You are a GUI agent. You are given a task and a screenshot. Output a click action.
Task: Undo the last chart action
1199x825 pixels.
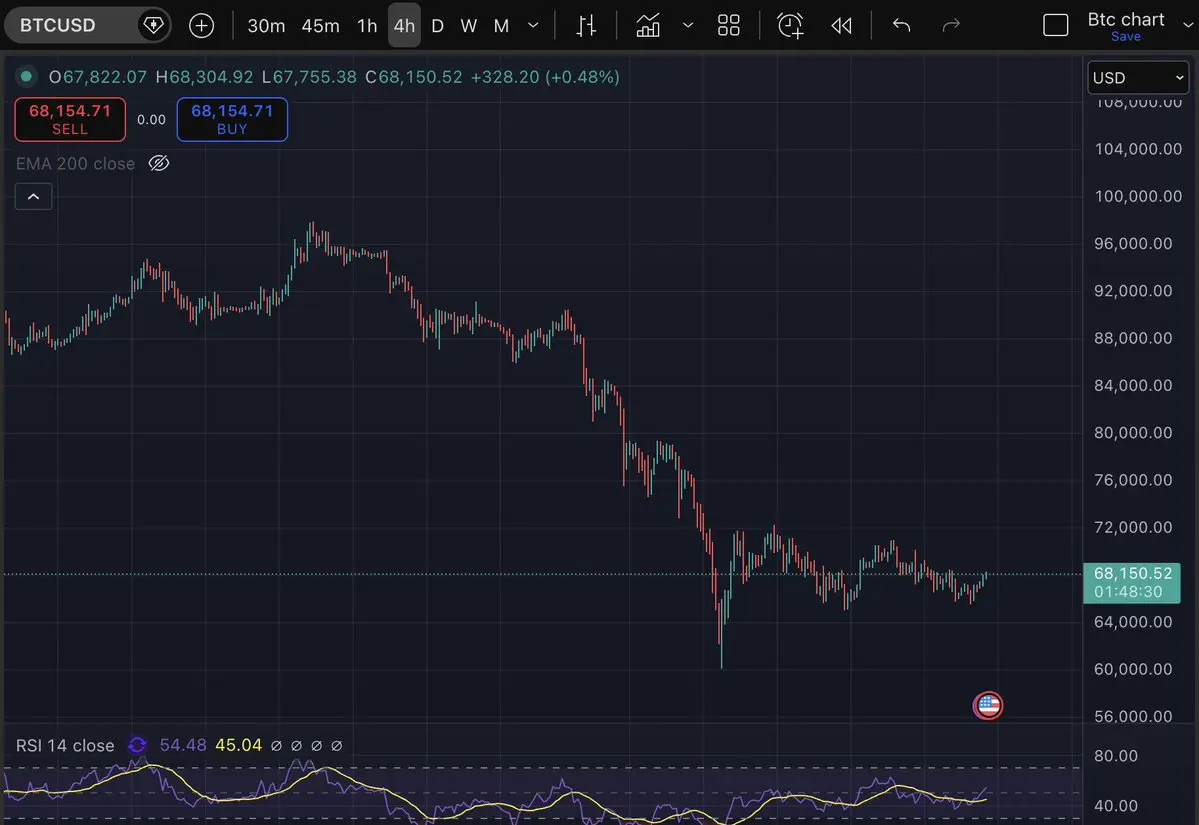[x=902, y=25]
